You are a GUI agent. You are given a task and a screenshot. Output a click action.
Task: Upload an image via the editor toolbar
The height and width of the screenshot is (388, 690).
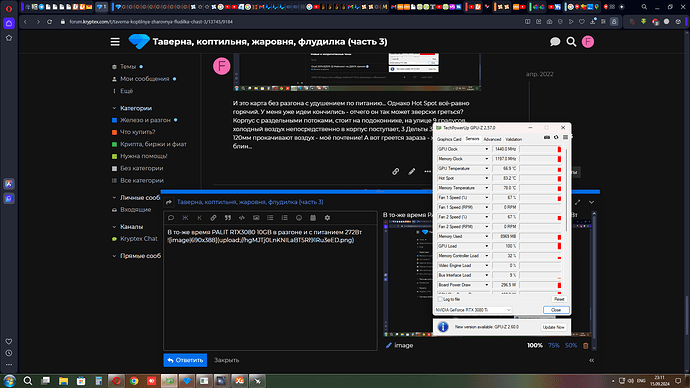(x=256, y=218)
